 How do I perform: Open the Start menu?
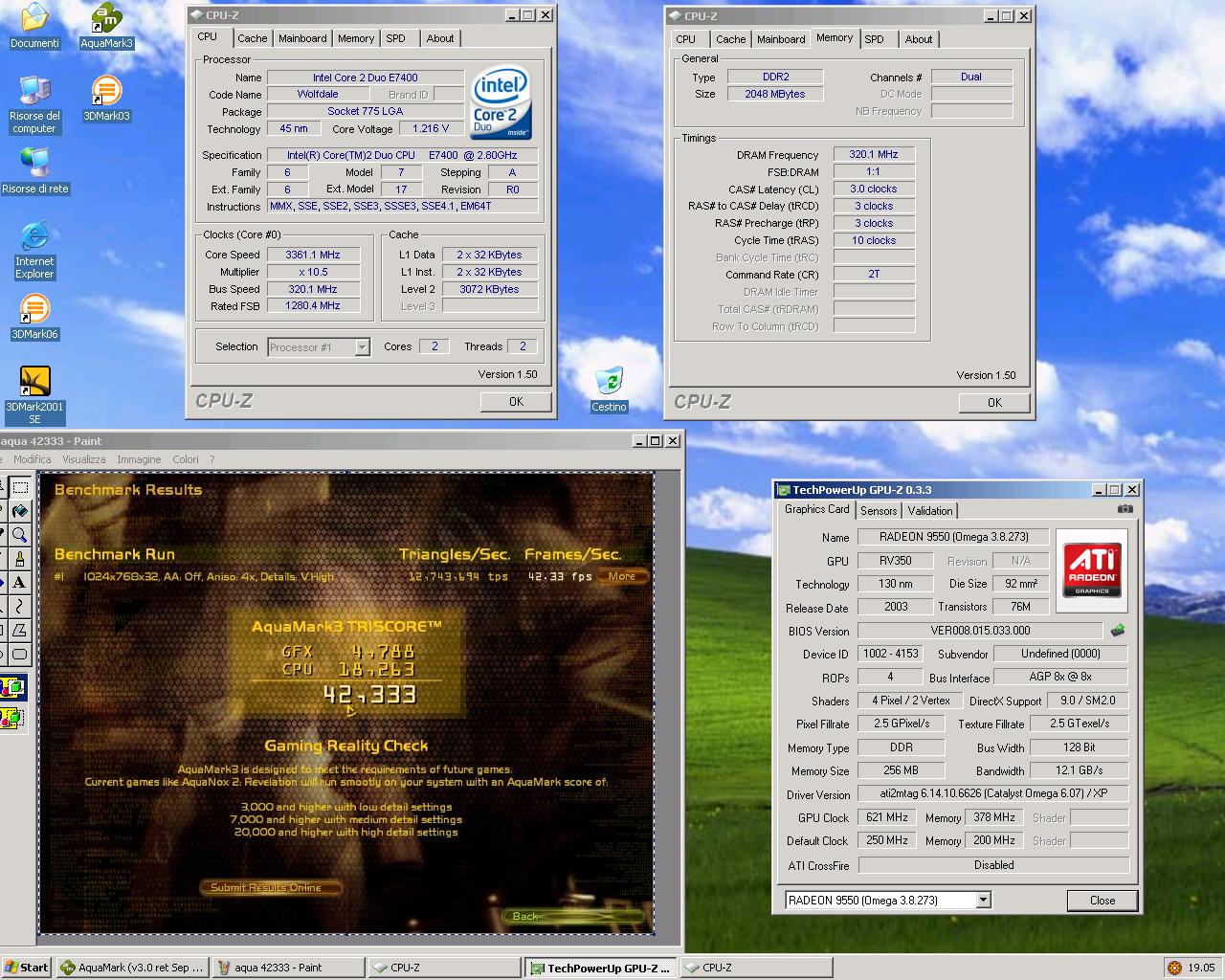pyautogui.click(x=27, y=968)
